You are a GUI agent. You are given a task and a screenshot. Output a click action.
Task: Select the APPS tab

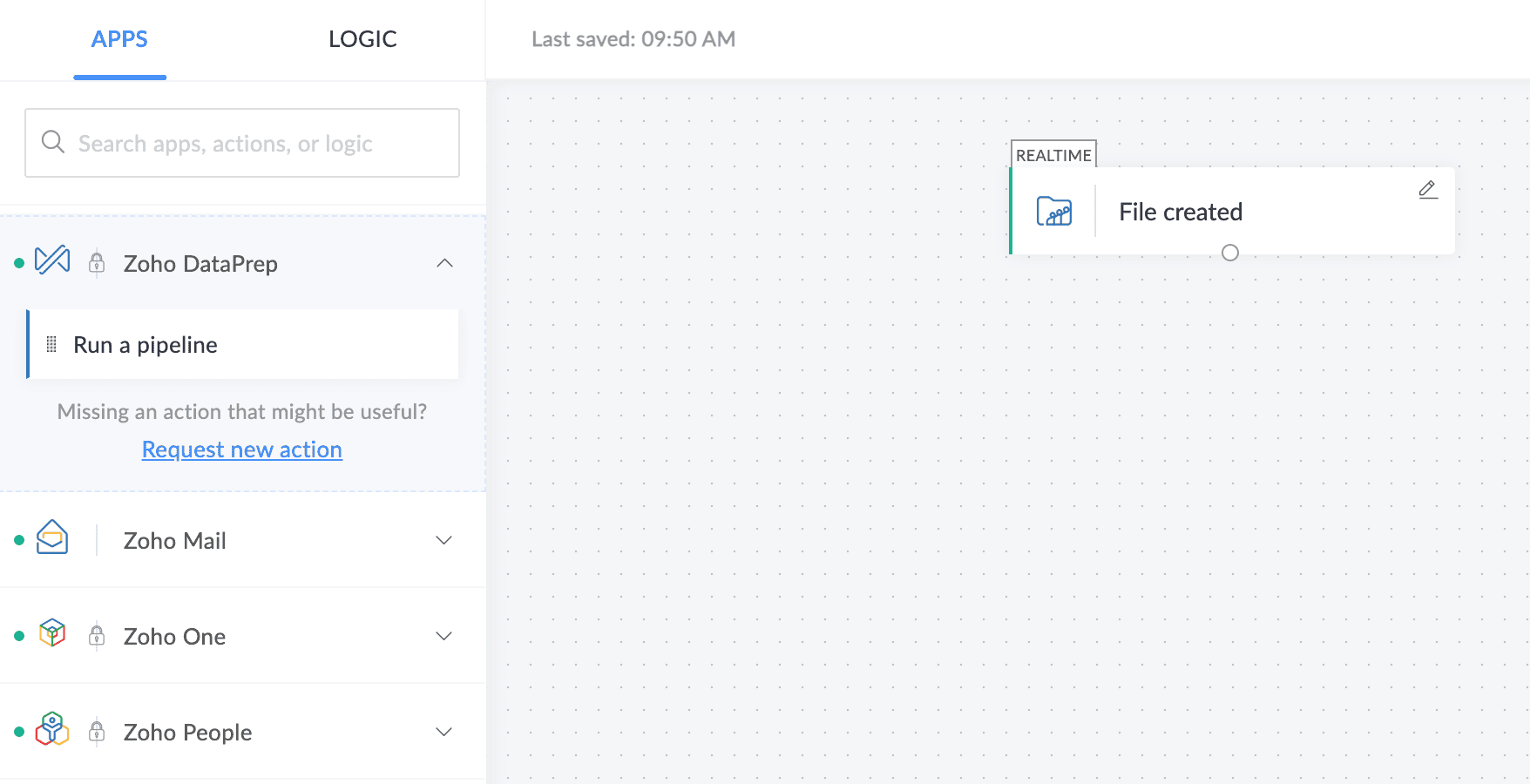point(119,39)
